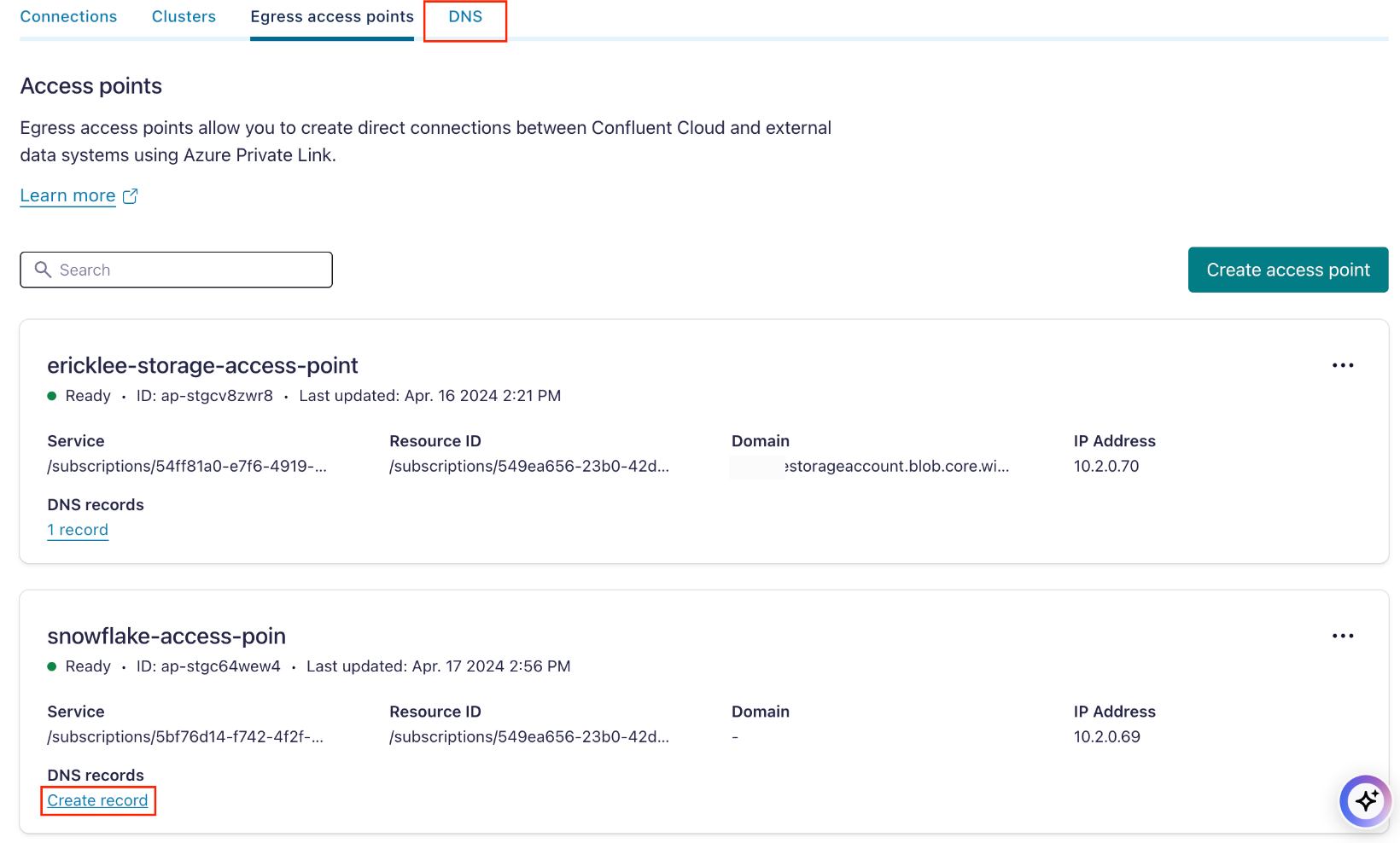1400x843 pixels.
Task: Open ericklee-storage-access-point details
Action: click(202, 365)
